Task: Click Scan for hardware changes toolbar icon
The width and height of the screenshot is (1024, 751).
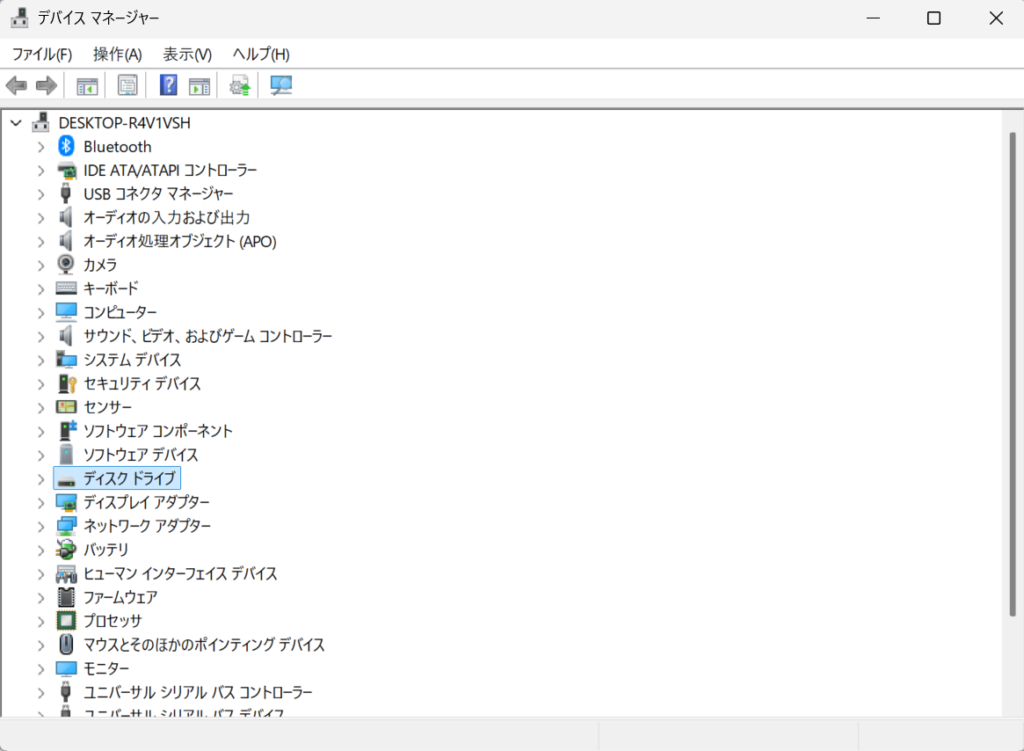Action: pos(281,86)
